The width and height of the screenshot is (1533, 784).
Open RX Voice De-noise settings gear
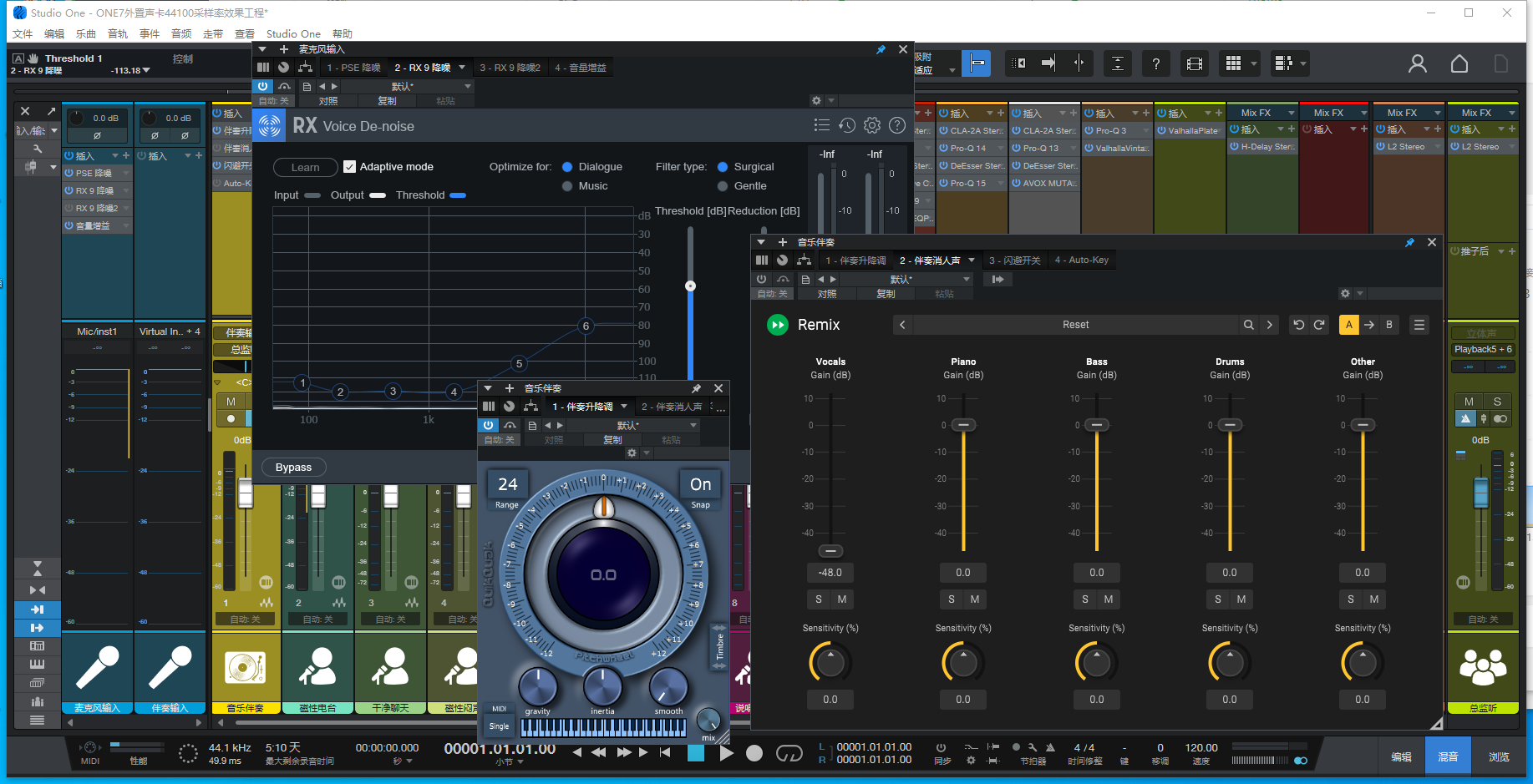(x=872, y=125)
